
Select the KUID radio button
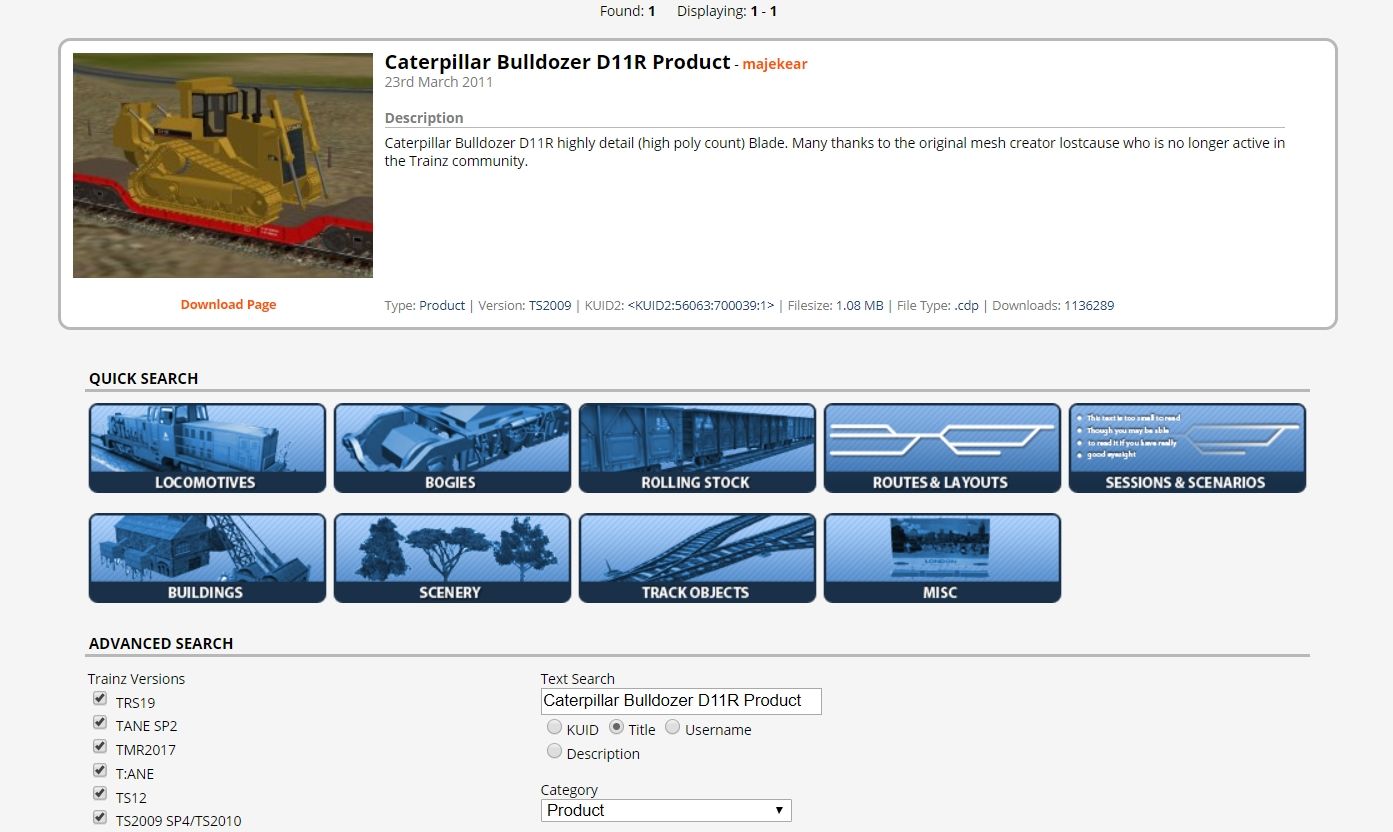(554, 728)
